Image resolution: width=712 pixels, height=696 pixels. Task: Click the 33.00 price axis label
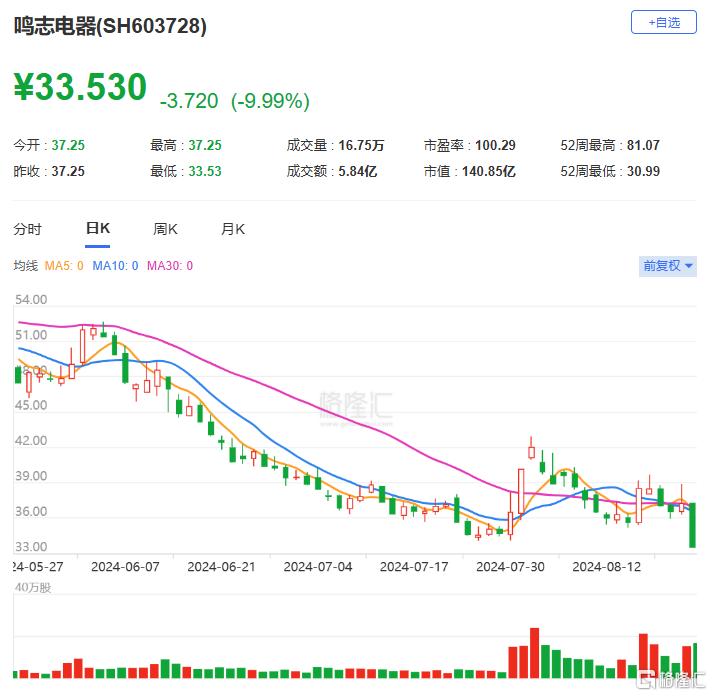click(31, 546)
